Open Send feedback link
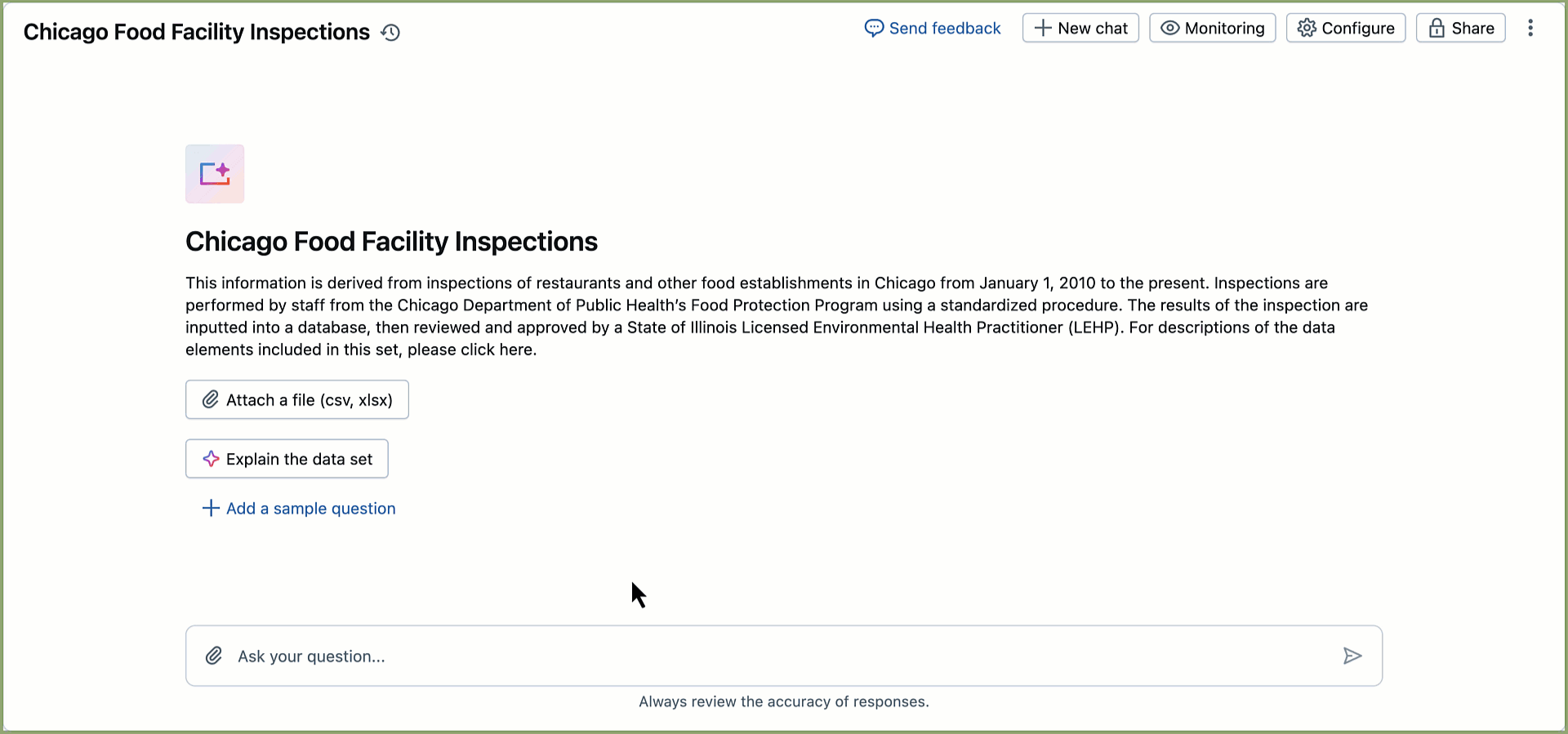This screenshot has width=1568, height=734. tap(944, 29)
